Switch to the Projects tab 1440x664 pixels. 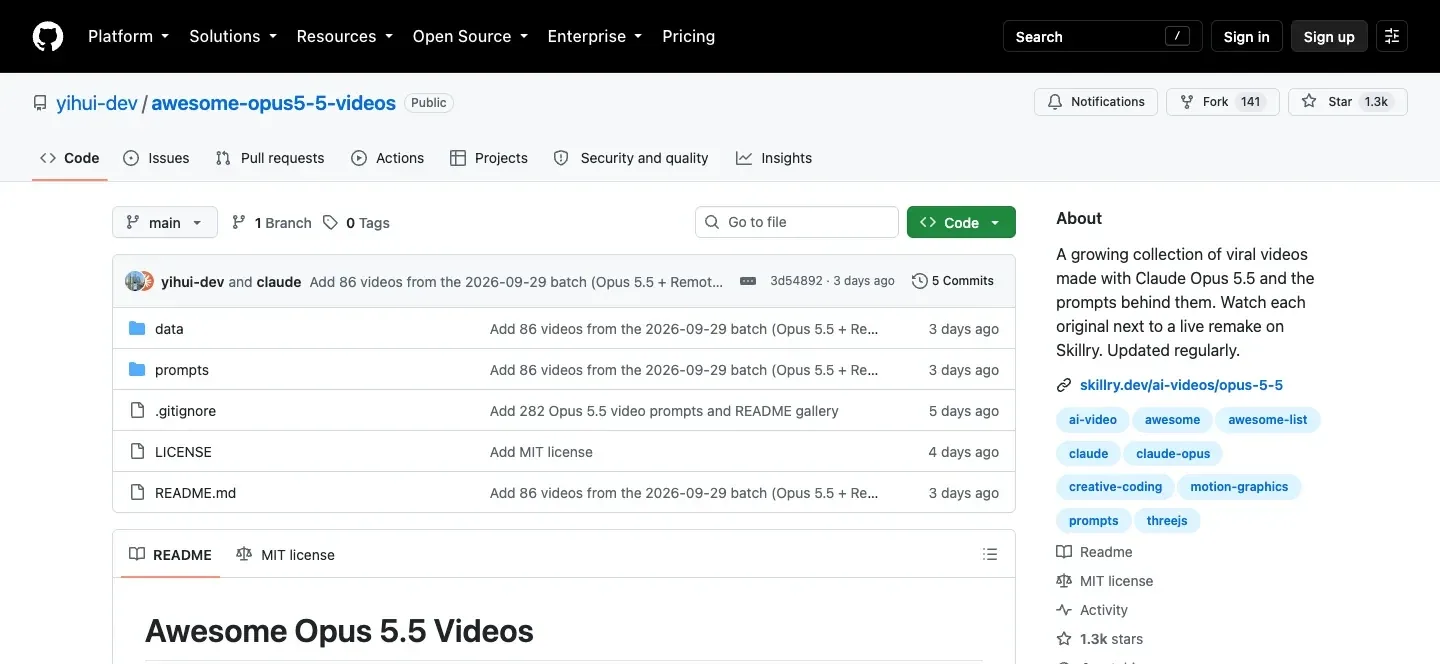[489, 158]
